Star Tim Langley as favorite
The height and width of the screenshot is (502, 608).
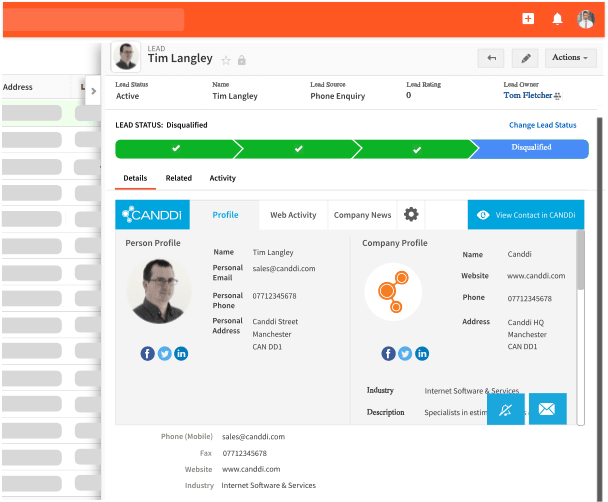tap(226, 60)
